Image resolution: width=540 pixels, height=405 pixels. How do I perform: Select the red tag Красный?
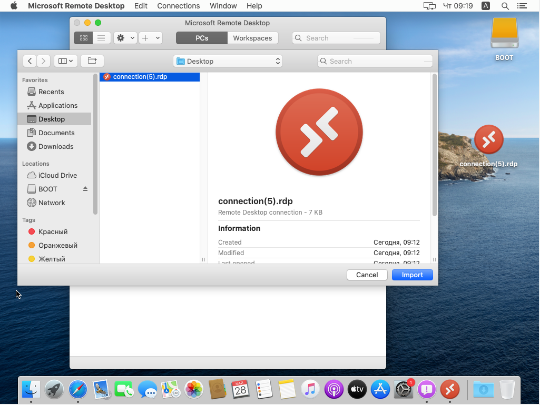pyautogui.click(x=52, y=231)
